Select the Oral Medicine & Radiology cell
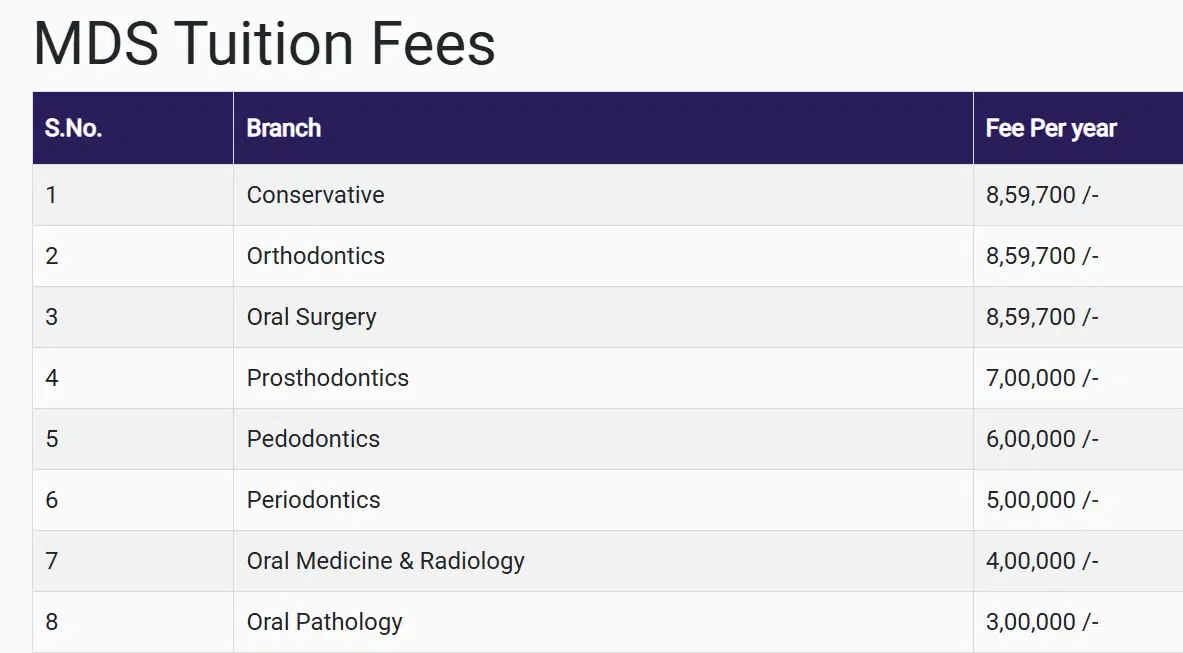Viewport: 1183px width, 653px height. [x=386, y=561]
